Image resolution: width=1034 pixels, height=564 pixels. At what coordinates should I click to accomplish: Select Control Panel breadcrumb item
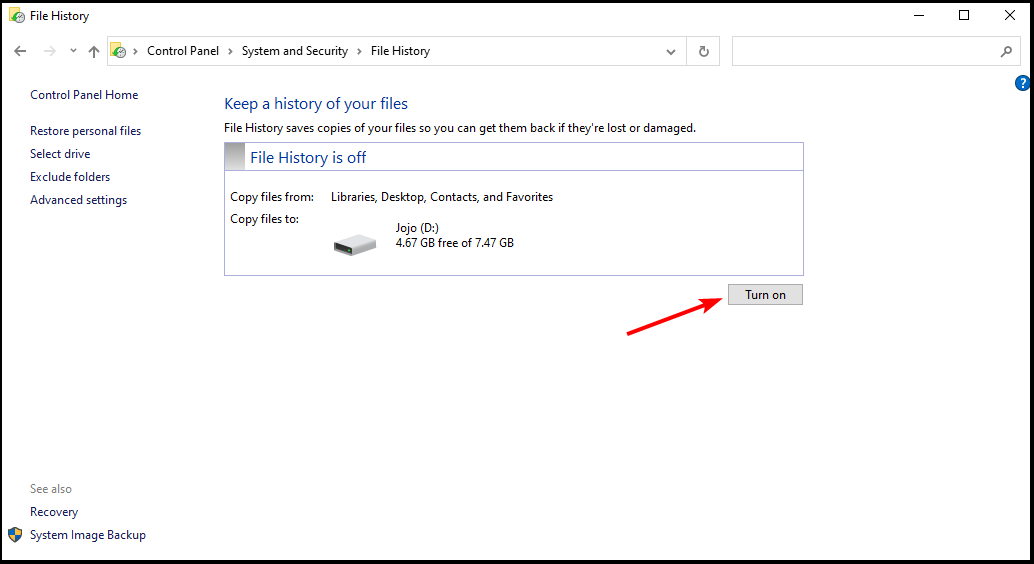tap(183, 51)
